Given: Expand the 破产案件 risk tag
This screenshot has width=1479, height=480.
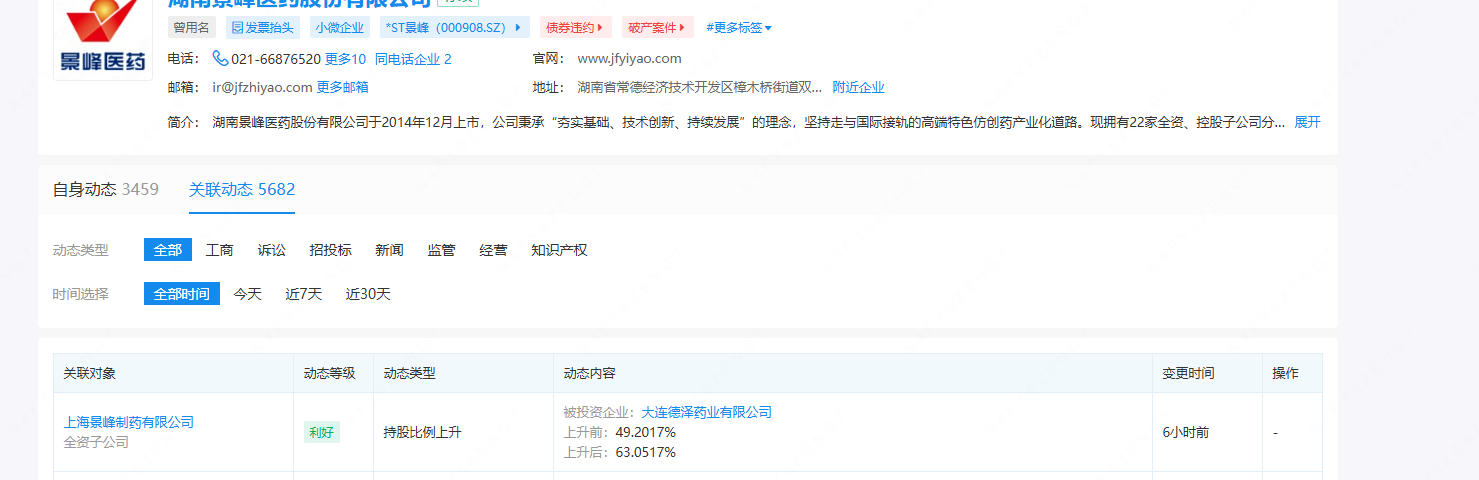Looking at the screenshot, I should point(657,28).
